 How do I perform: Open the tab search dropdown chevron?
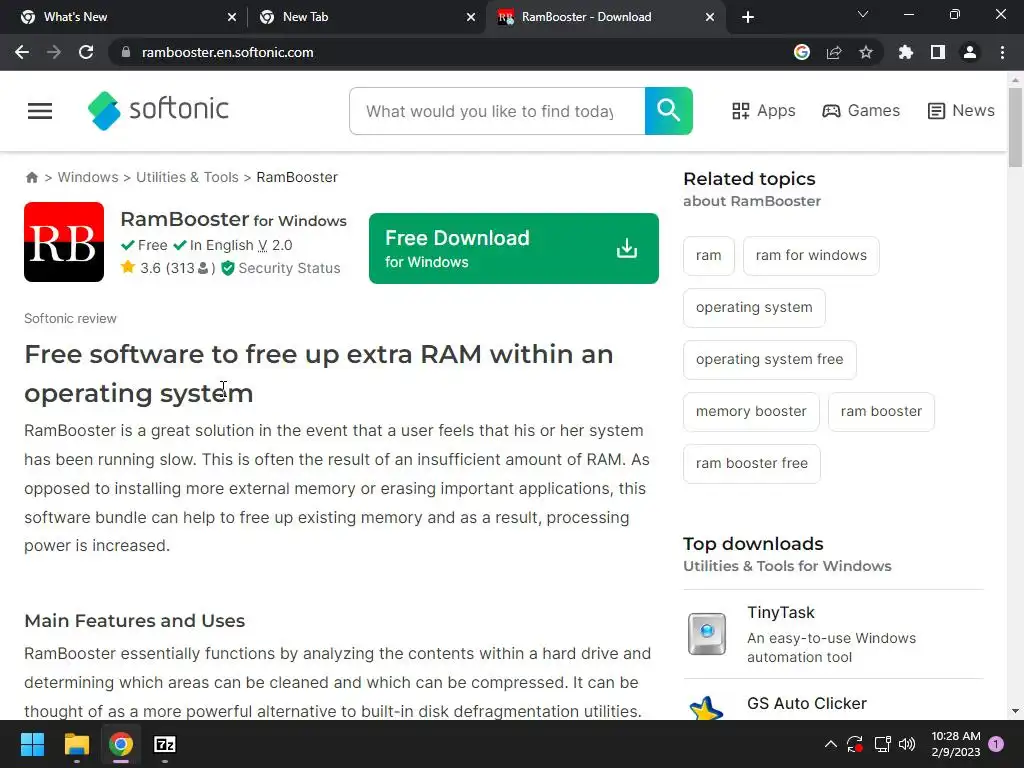click(x=863, y=14)
